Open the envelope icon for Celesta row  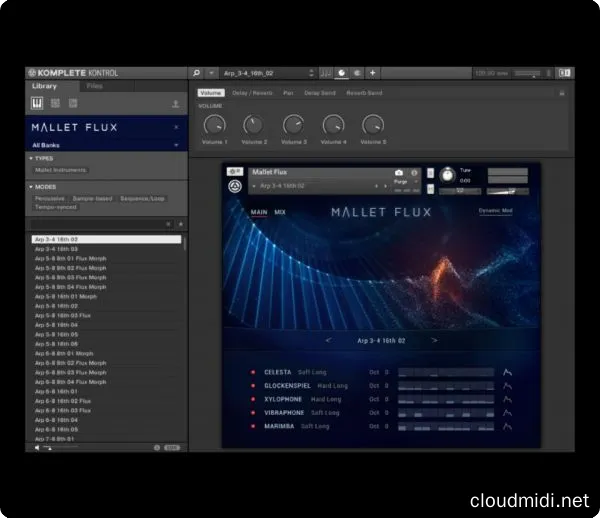pyautogui.click(x=507, y=372)
